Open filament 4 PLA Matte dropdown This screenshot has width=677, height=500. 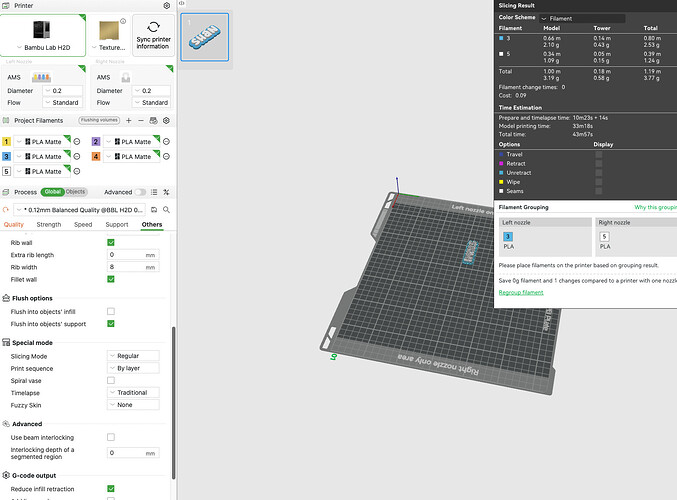click(x=132, y=156)
